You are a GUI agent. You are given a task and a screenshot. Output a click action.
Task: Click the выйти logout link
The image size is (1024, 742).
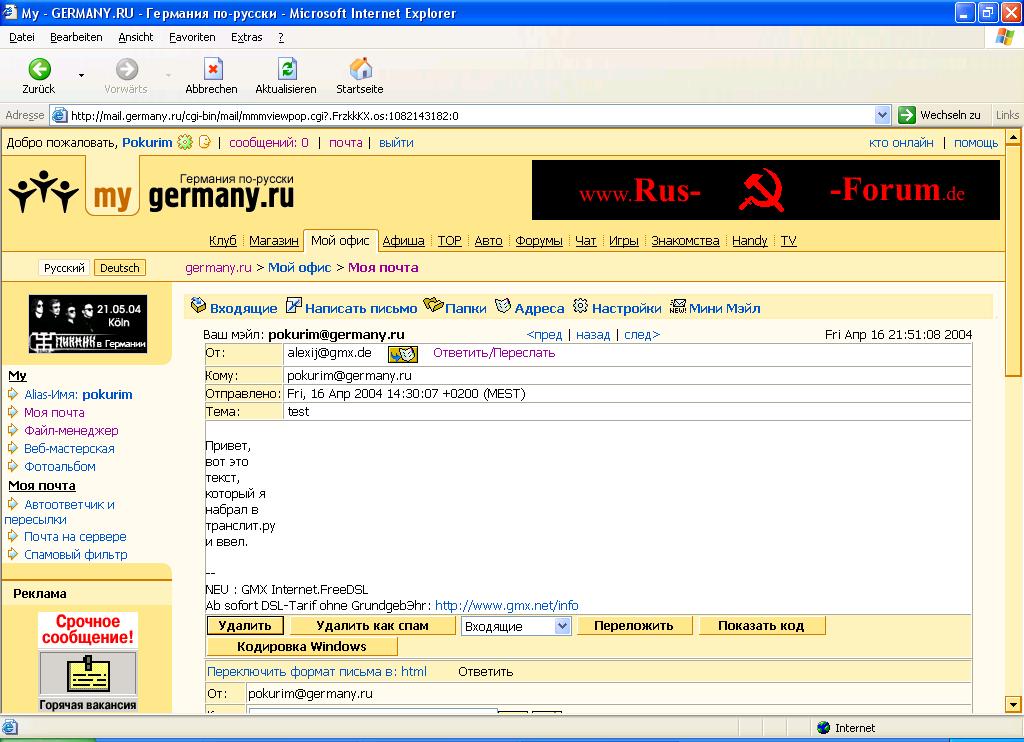click(396, 142)
